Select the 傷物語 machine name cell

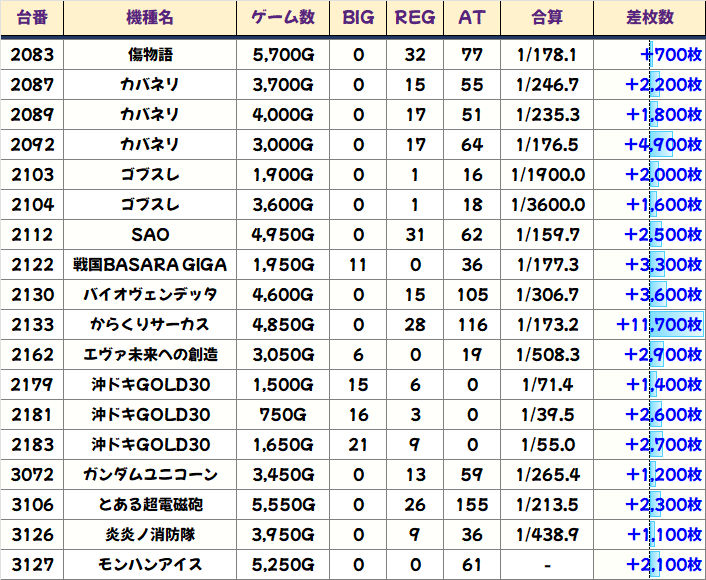coord(149,55)
